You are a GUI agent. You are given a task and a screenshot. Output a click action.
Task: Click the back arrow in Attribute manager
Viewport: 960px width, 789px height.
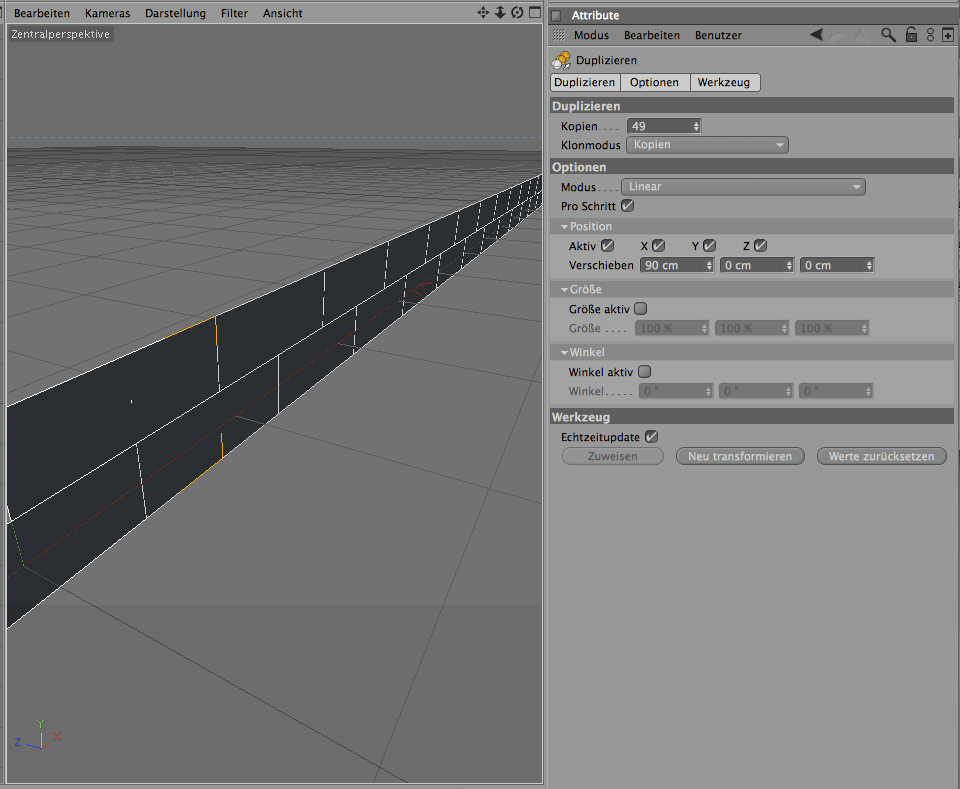pos(816,35)
